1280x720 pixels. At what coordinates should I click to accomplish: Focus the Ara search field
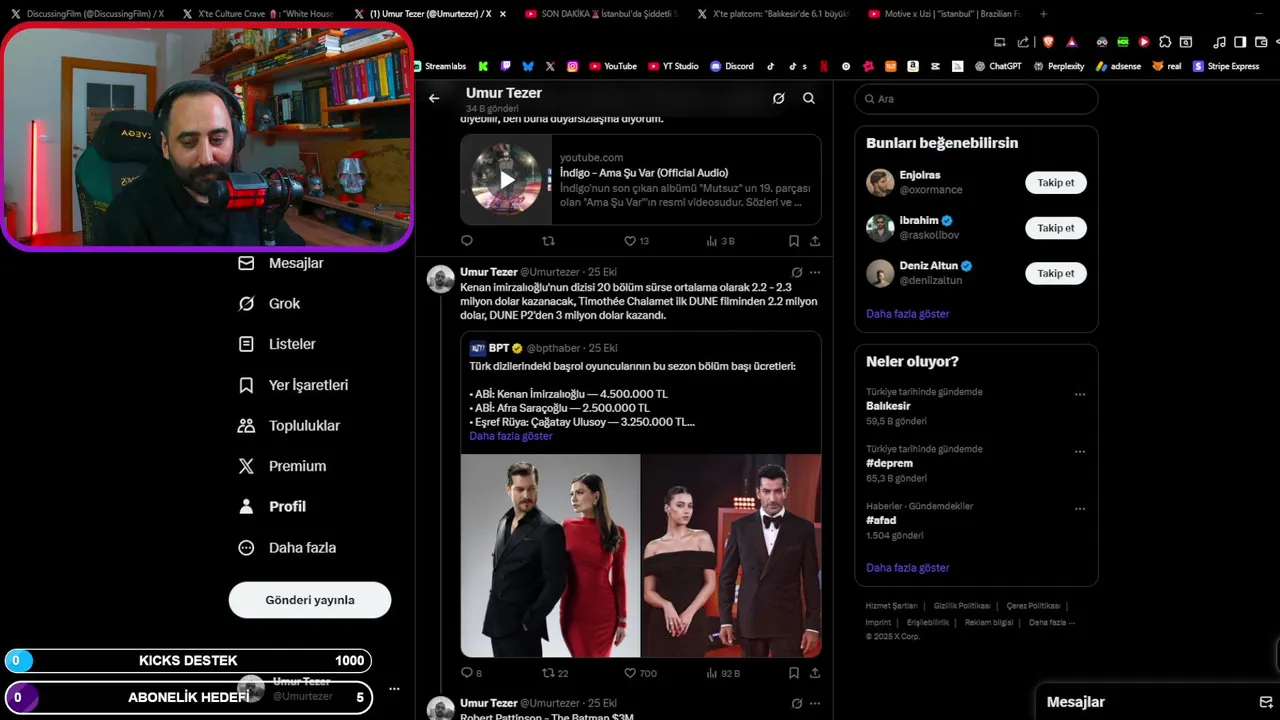(976, 99)
